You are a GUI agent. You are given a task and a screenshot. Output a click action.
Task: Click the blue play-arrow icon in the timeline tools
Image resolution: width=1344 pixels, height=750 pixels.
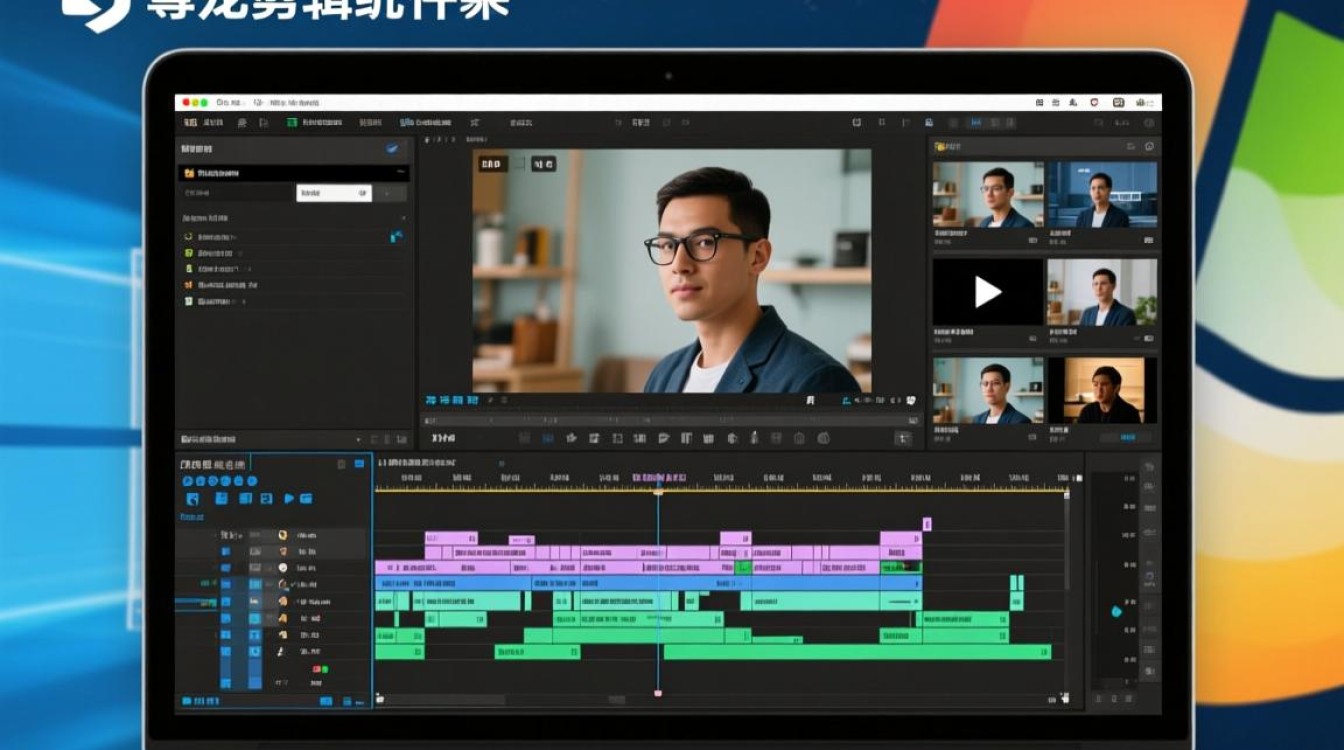click(x=289, y=498)
